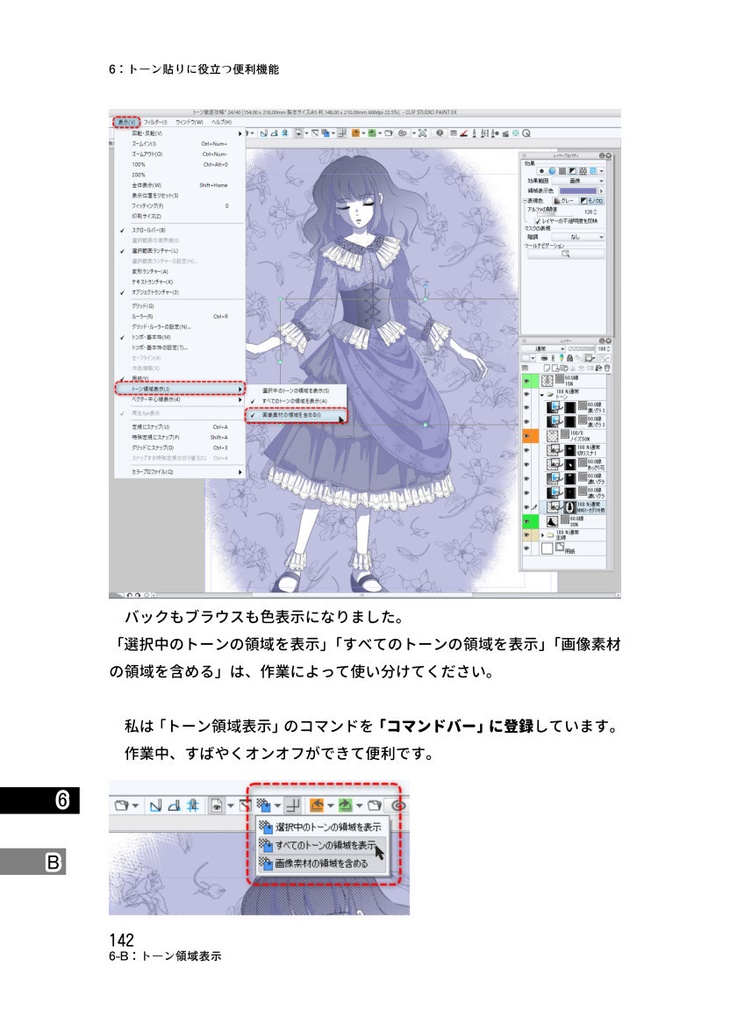Select Tone effect icon in Layer Property
730x1024 pixels.
[562, 171]
